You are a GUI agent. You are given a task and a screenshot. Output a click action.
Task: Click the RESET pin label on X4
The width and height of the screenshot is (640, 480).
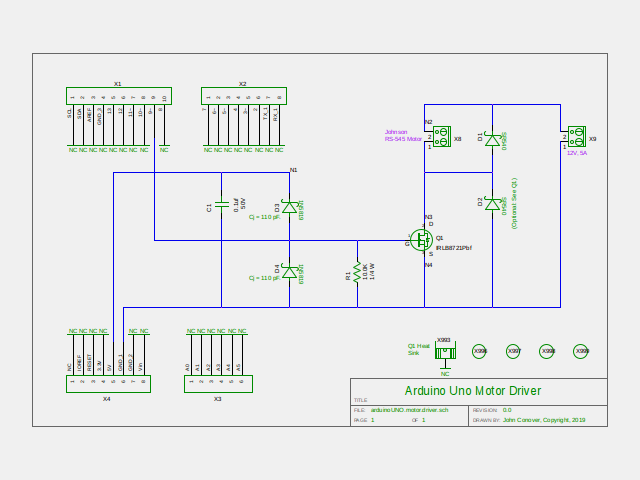[x=89, y=363]
